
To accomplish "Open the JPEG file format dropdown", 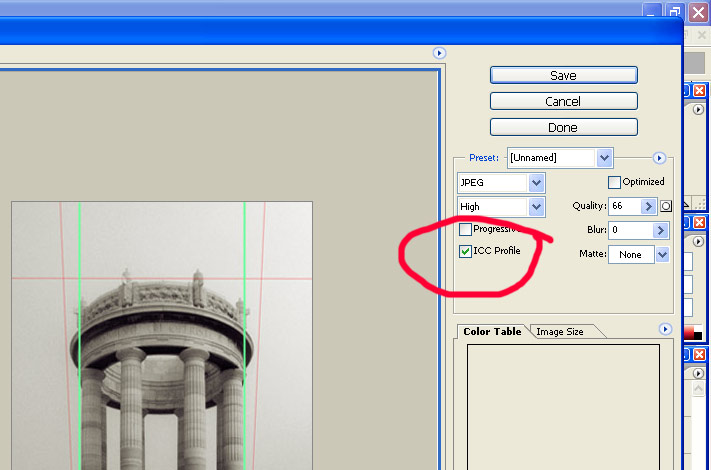I will click(x=536, y=183).
